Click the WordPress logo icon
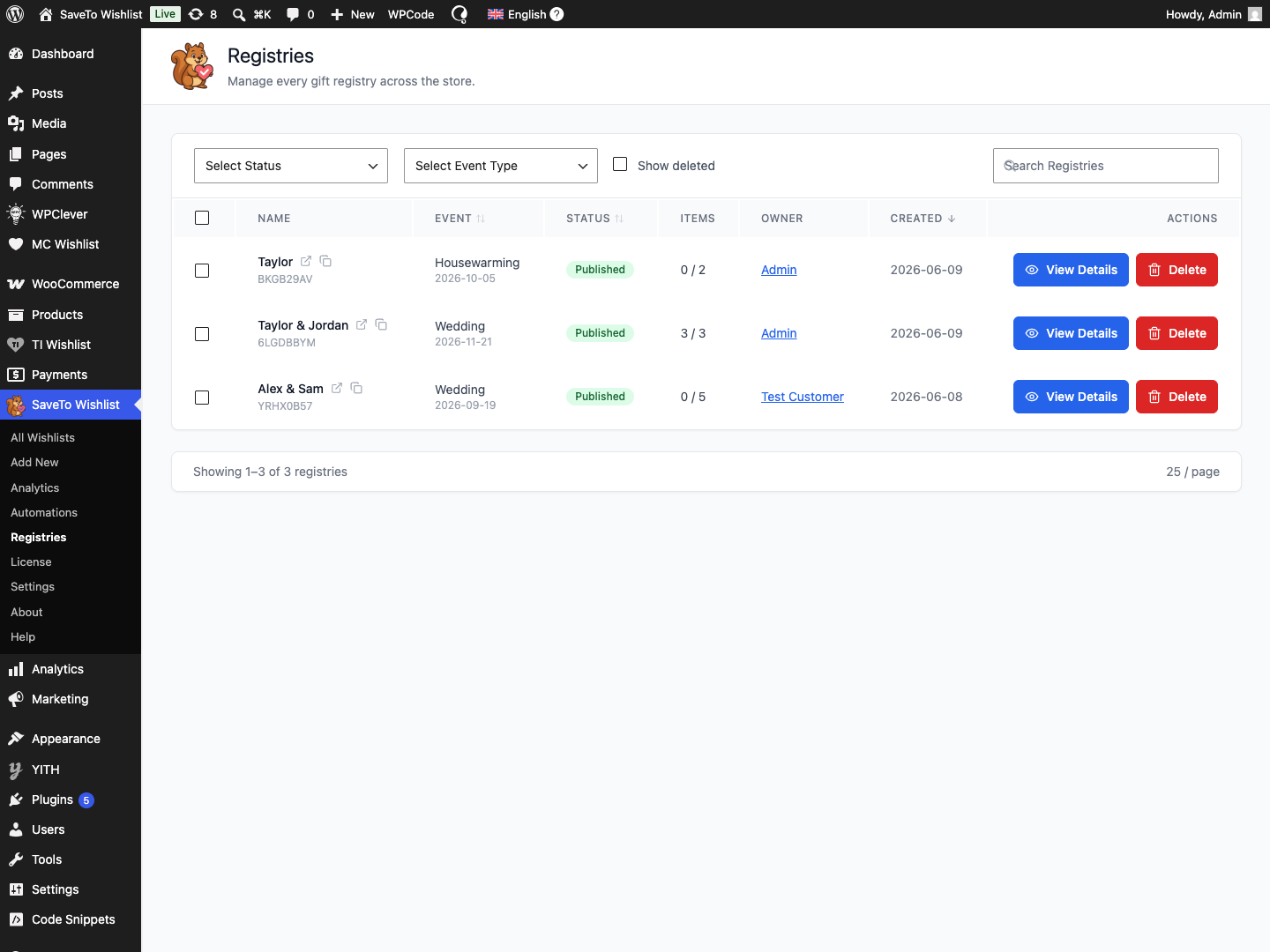 15,14
